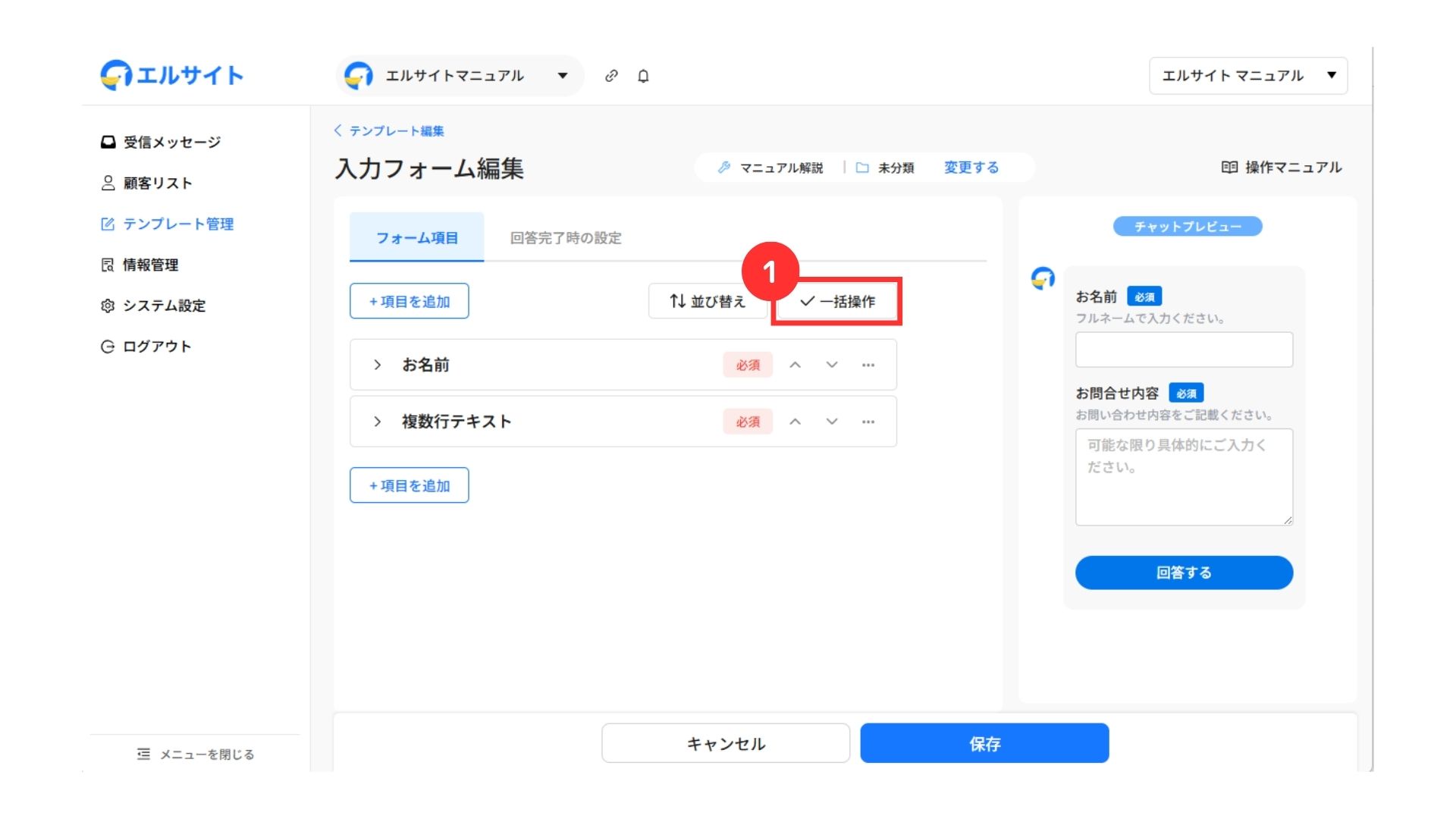The image size is (1456, 819).
Task: Switch to 回答完了時の設定 tab
Action: click(565, 238)
